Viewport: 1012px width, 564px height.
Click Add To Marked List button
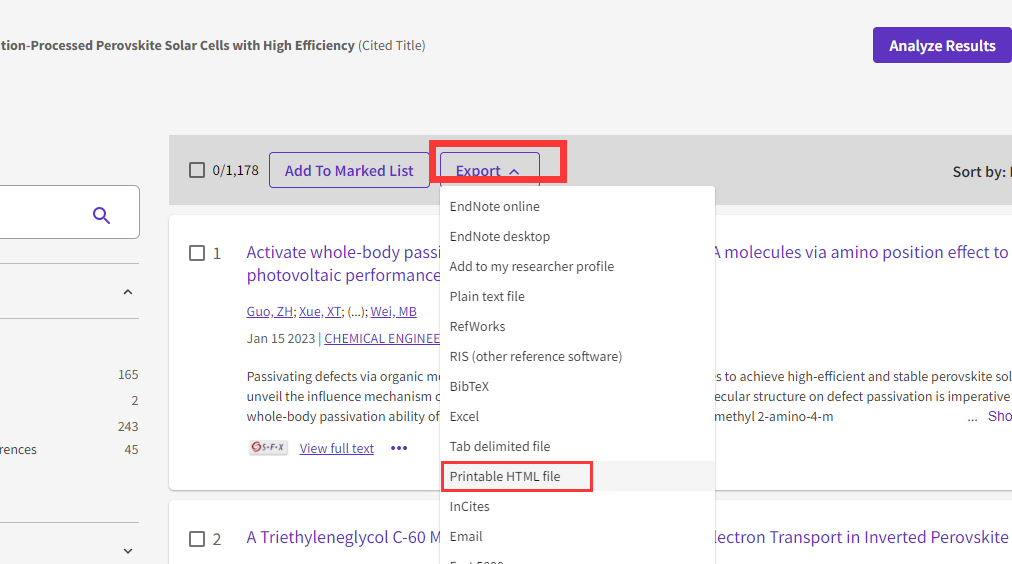(x=349, y=171)
